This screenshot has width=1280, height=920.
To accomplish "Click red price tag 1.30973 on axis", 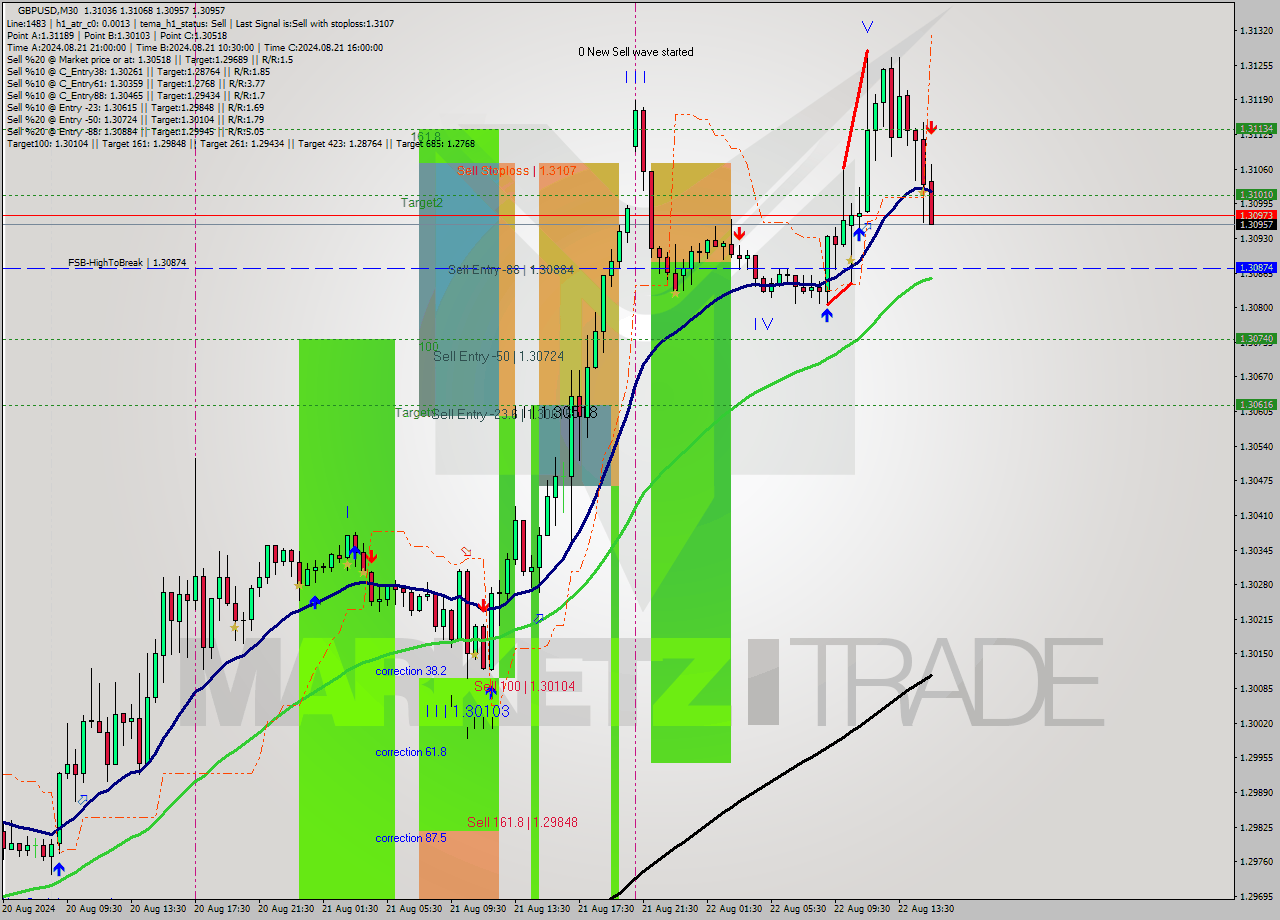I will [x=1256, y=215].
